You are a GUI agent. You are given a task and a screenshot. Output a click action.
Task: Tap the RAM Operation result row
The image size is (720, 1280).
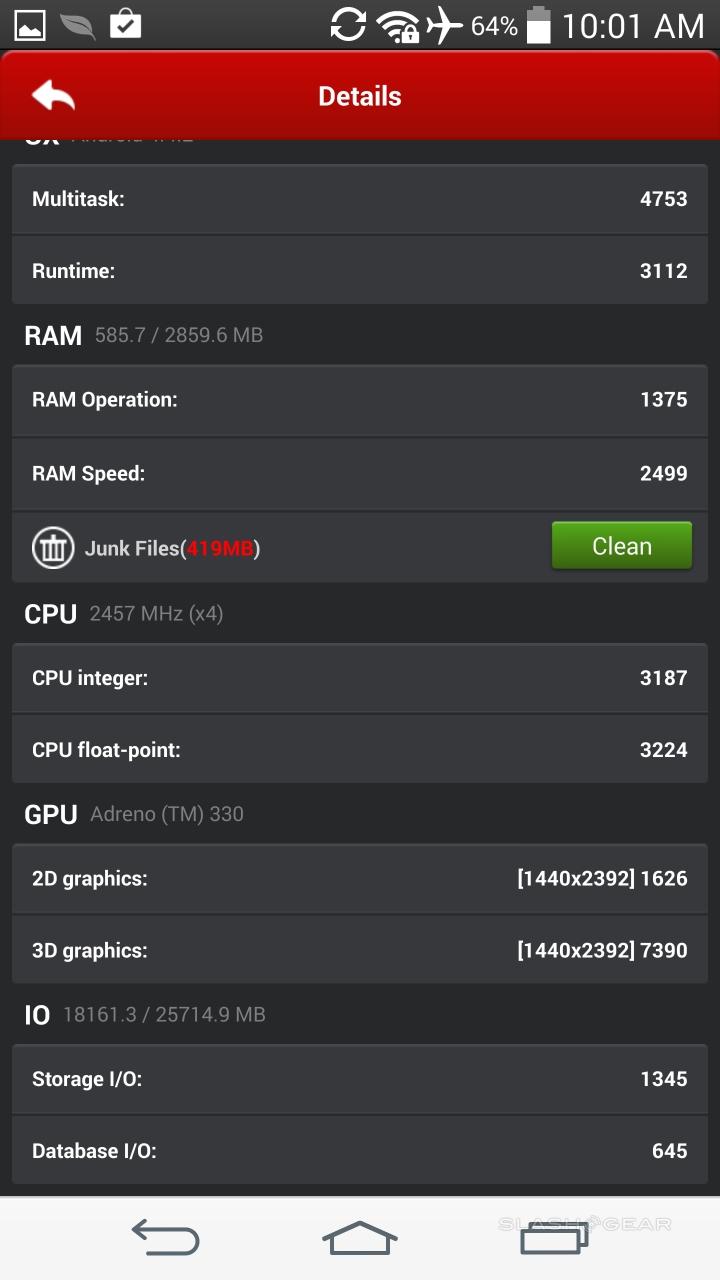pos(360,400)
